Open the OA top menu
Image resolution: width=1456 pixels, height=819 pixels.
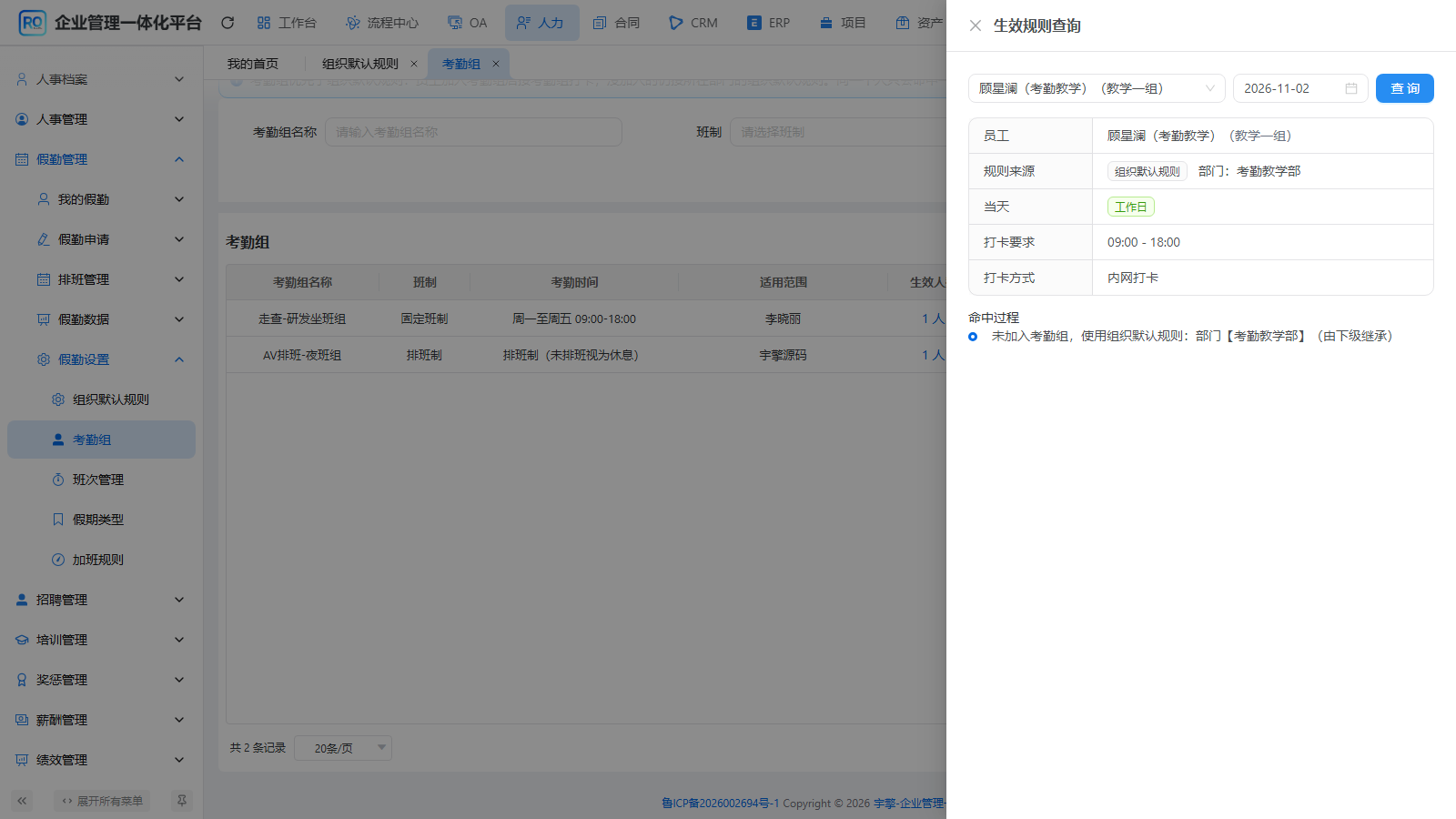pyautogui.click(x=468, y=23)
